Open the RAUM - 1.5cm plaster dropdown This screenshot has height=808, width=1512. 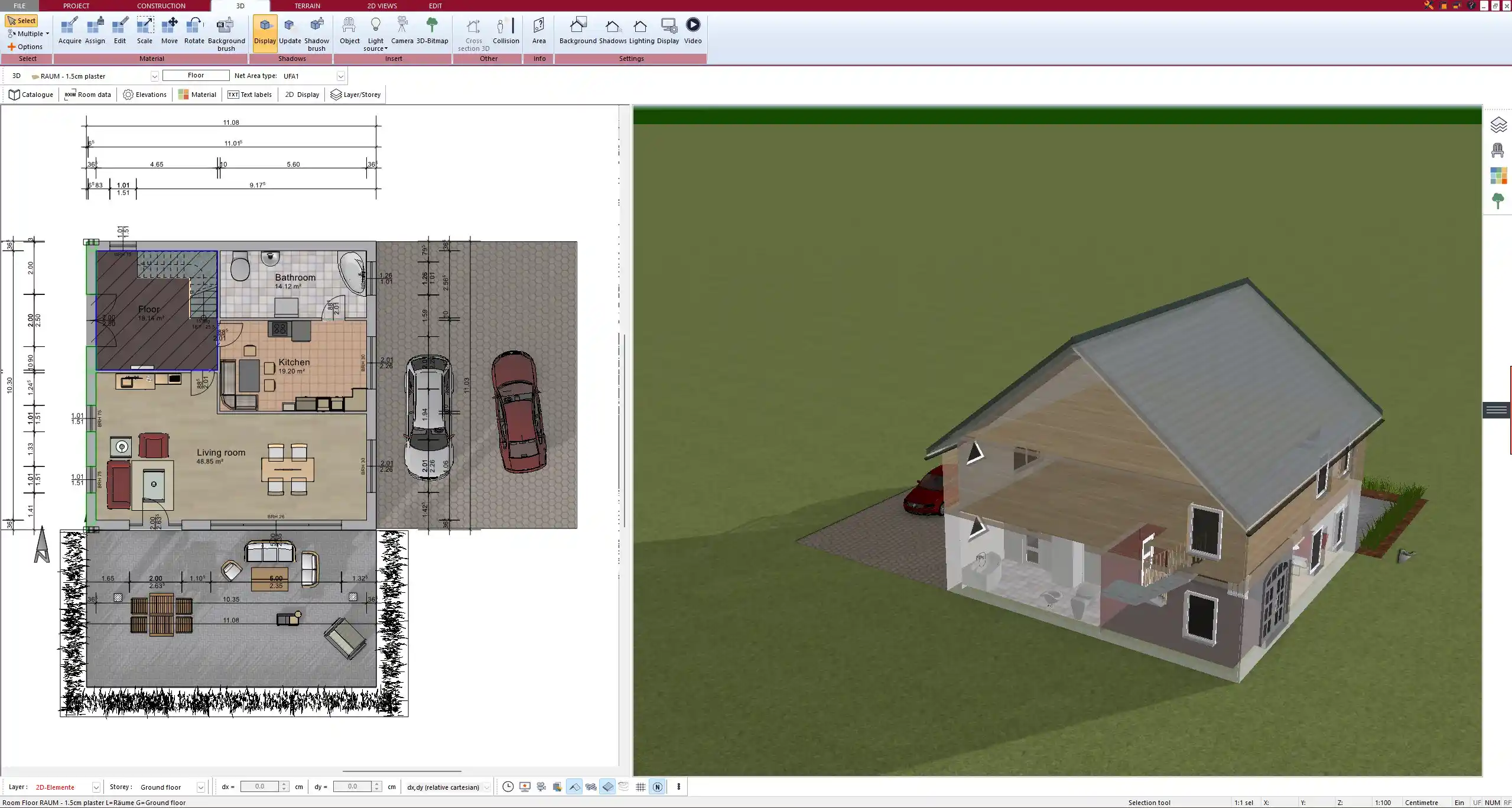tap(154, 76)
